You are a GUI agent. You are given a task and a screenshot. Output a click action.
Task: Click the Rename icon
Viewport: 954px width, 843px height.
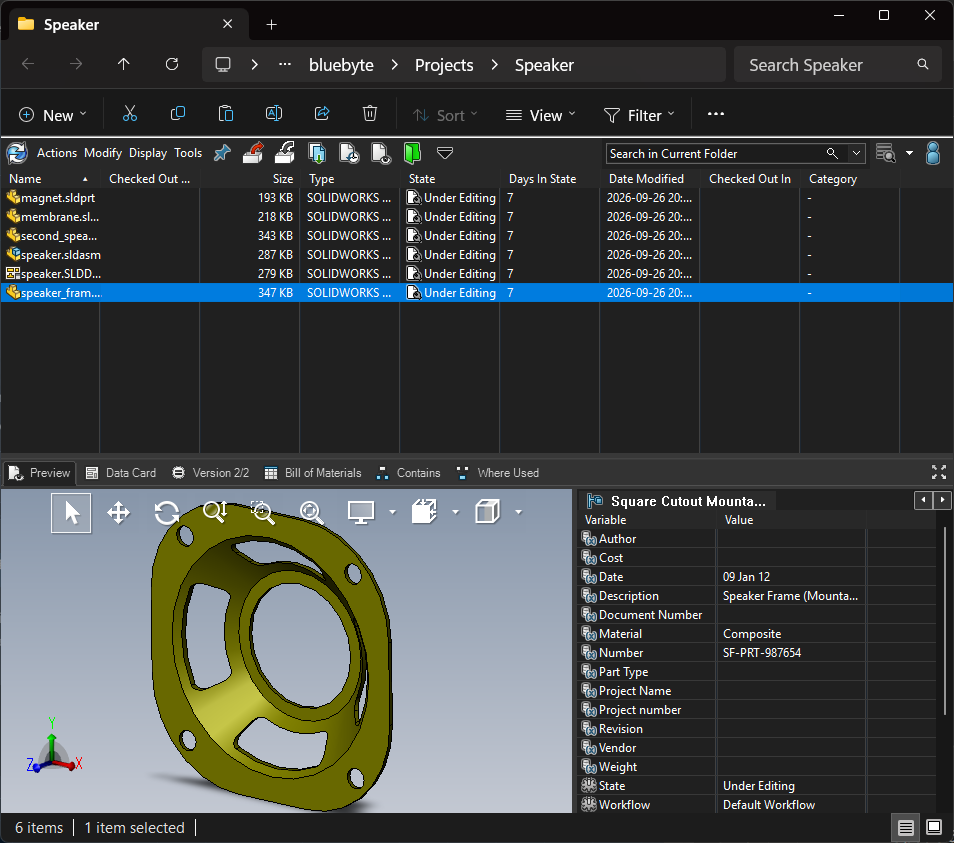tap(274, 114)
